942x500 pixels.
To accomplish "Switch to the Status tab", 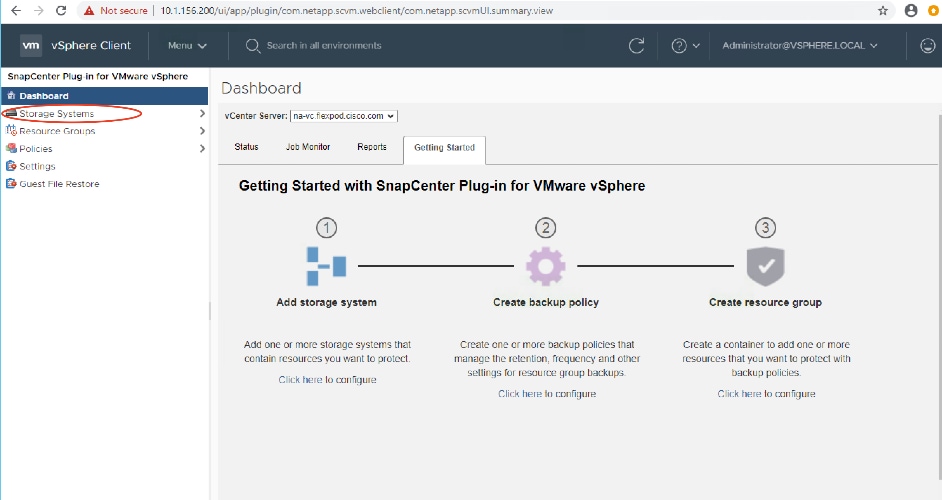I will point(246,147).
